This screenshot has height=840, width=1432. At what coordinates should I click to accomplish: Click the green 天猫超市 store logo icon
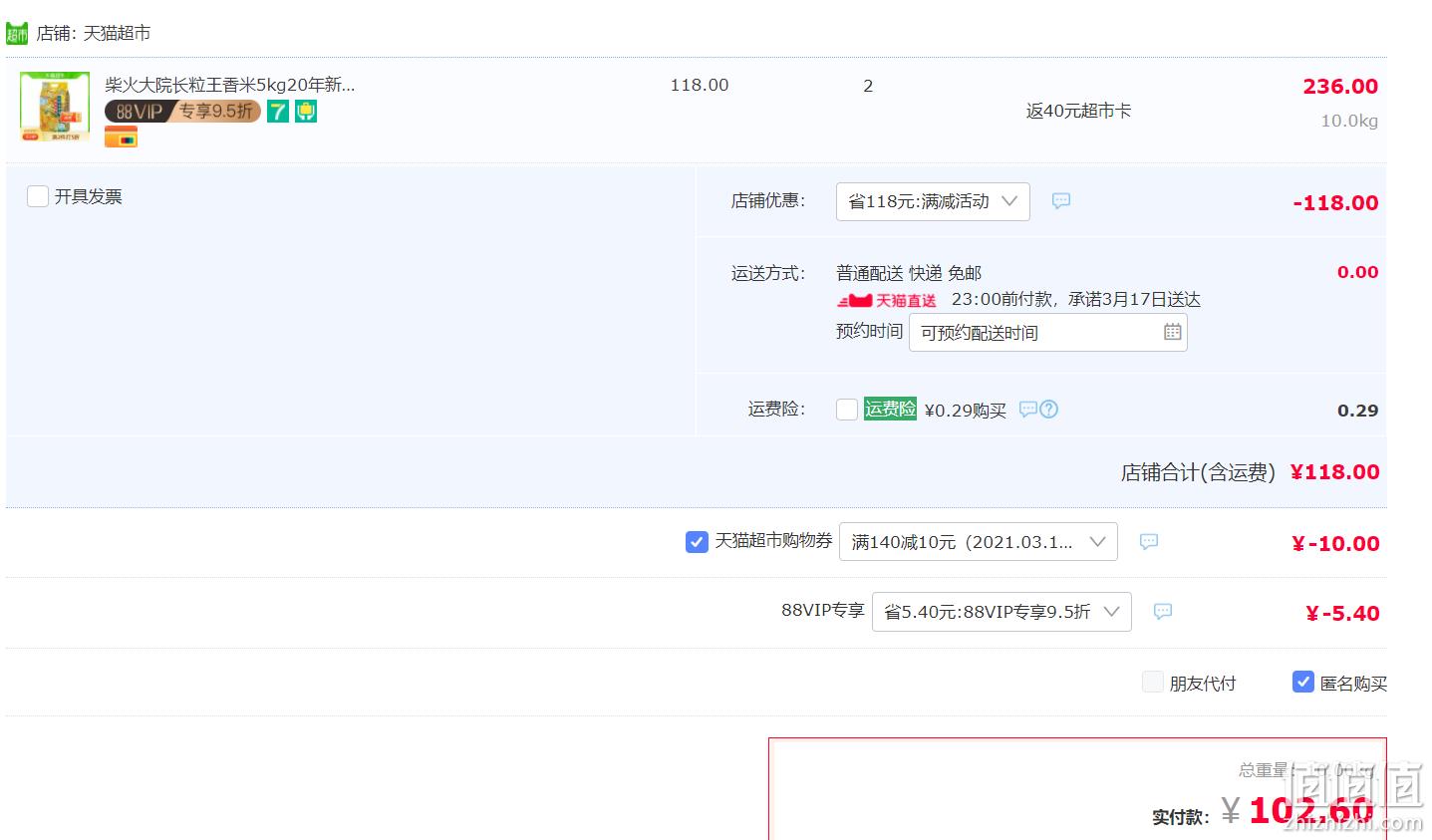(x=17, y=34)
